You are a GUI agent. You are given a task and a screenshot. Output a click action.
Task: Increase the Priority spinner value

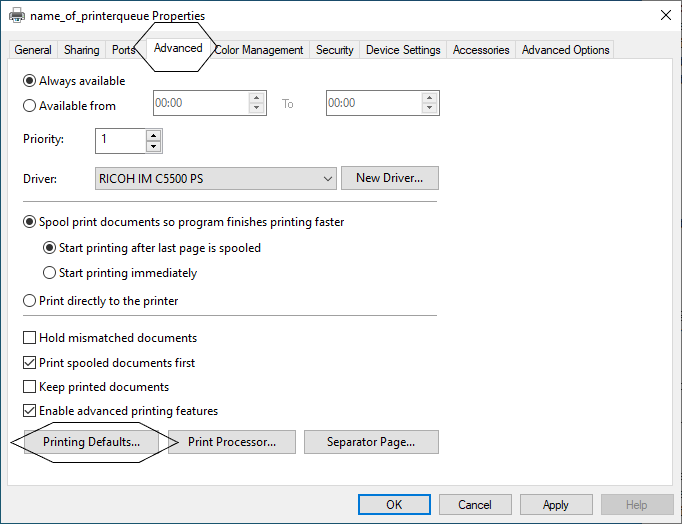tap(153, 134)
